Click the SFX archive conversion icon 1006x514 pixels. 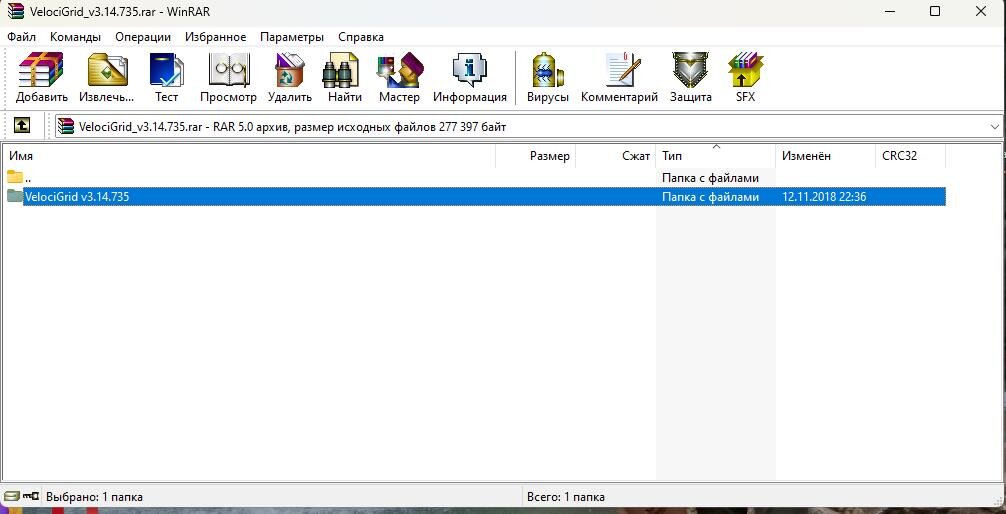[746, 78]
